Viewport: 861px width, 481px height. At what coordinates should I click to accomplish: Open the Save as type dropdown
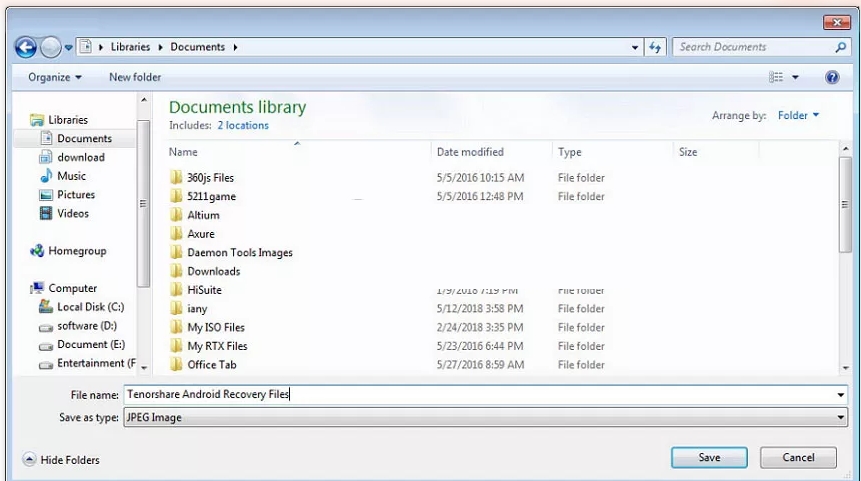(x=485, y=417)
